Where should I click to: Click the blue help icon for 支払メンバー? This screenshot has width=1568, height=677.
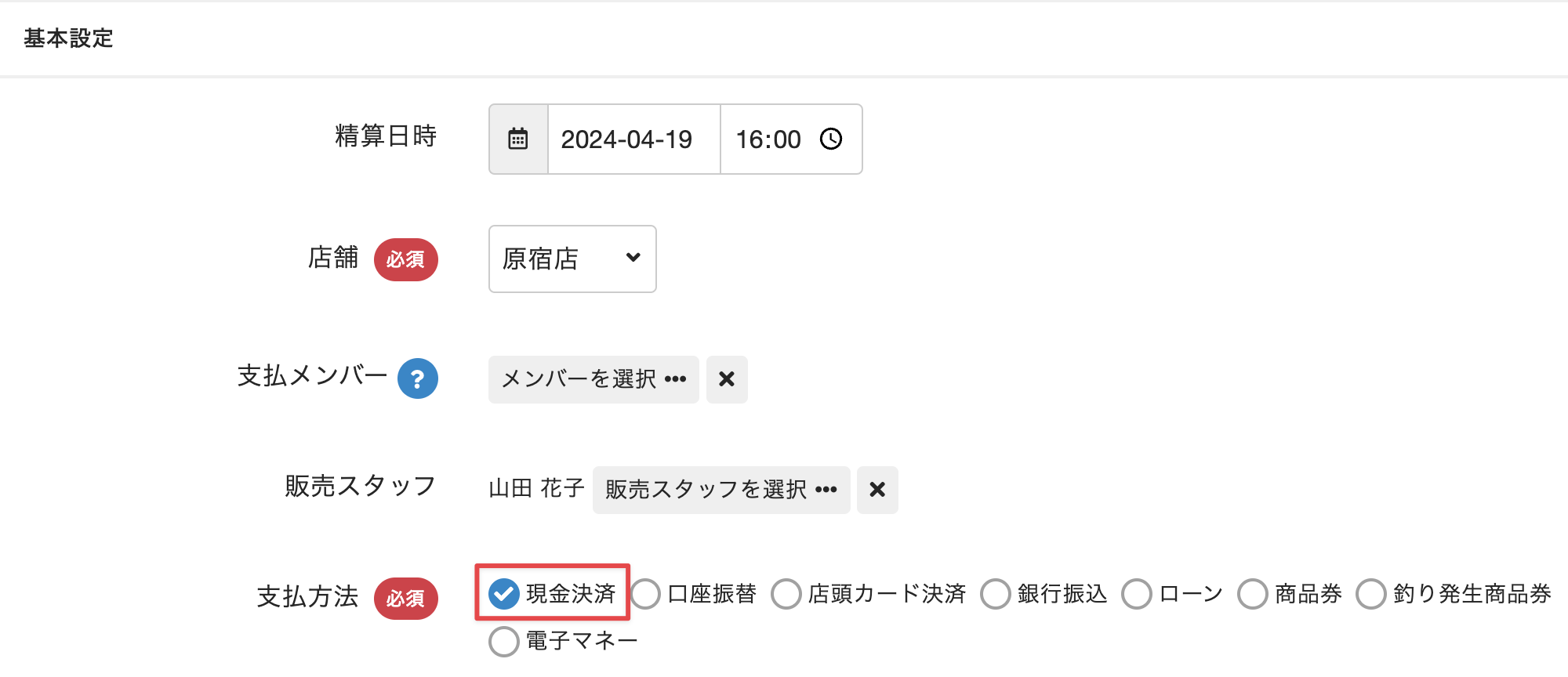pos(417,378)
